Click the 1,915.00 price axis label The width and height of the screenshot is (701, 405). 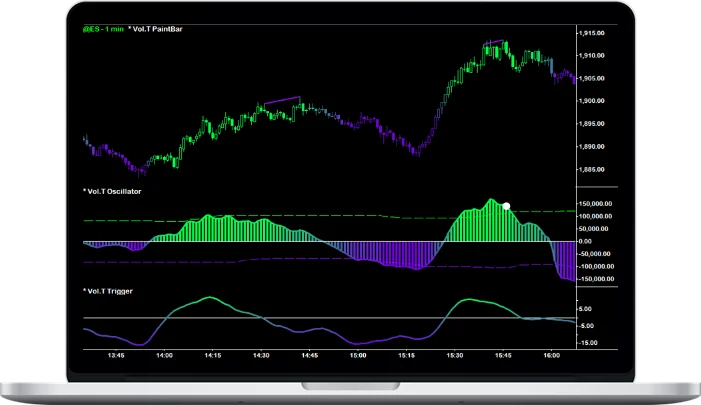click(x=593, y=33)
